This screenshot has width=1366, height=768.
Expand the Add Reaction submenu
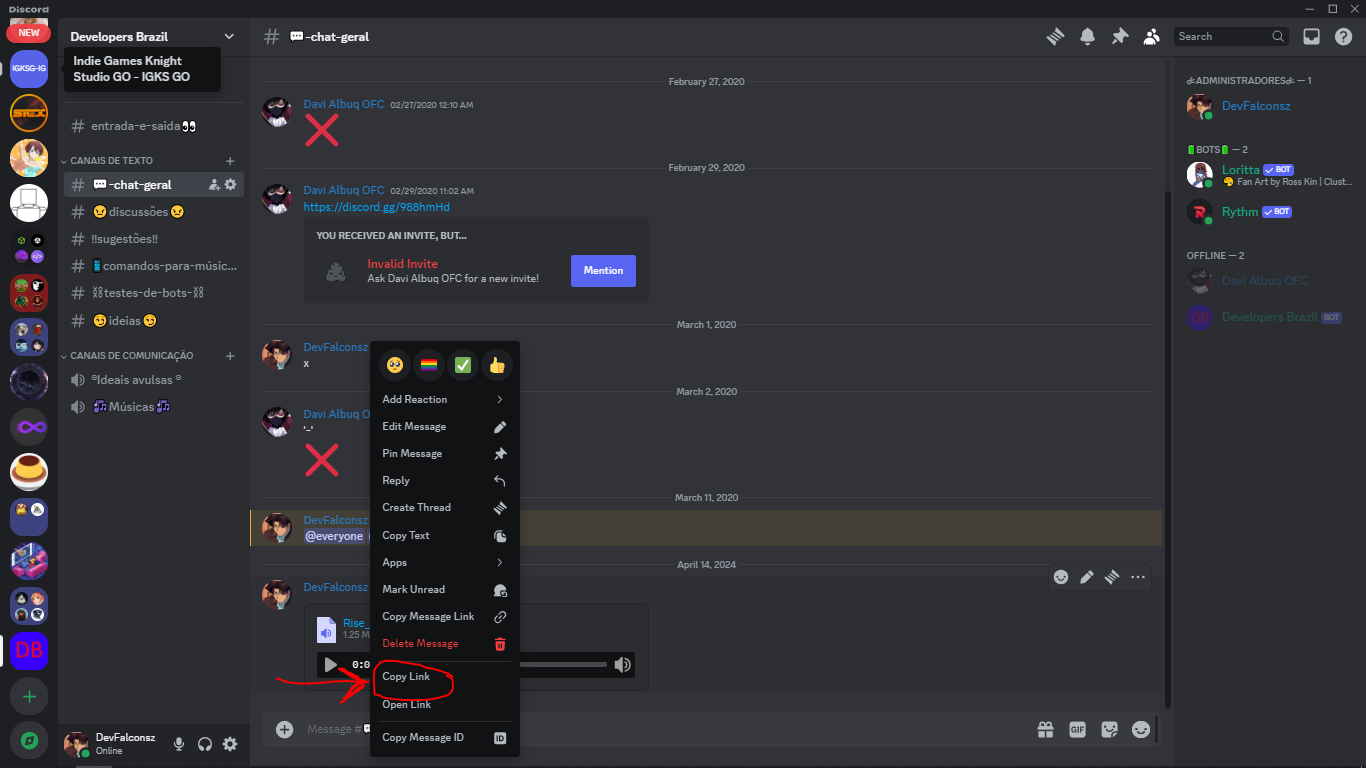pyautogui.click(x=445, y=399)
